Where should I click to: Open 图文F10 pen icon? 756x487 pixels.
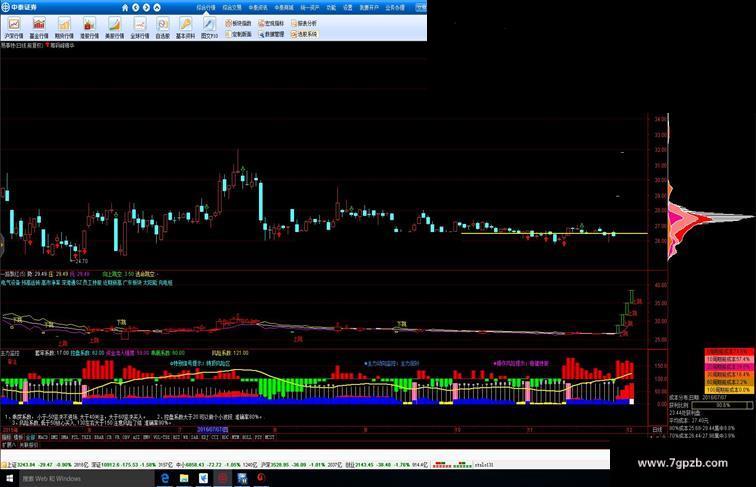pos(209,28)
